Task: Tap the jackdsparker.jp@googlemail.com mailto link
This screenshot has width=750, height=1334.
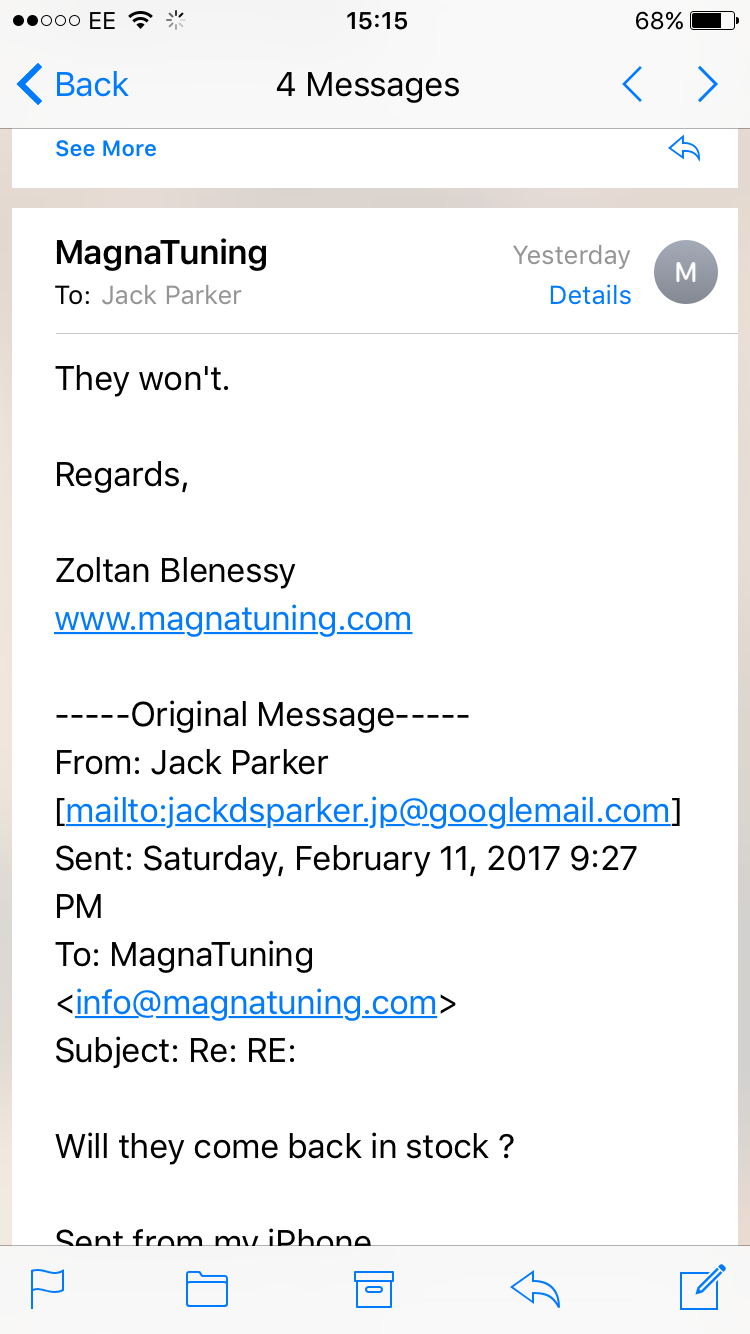Action: pos(367,811)
